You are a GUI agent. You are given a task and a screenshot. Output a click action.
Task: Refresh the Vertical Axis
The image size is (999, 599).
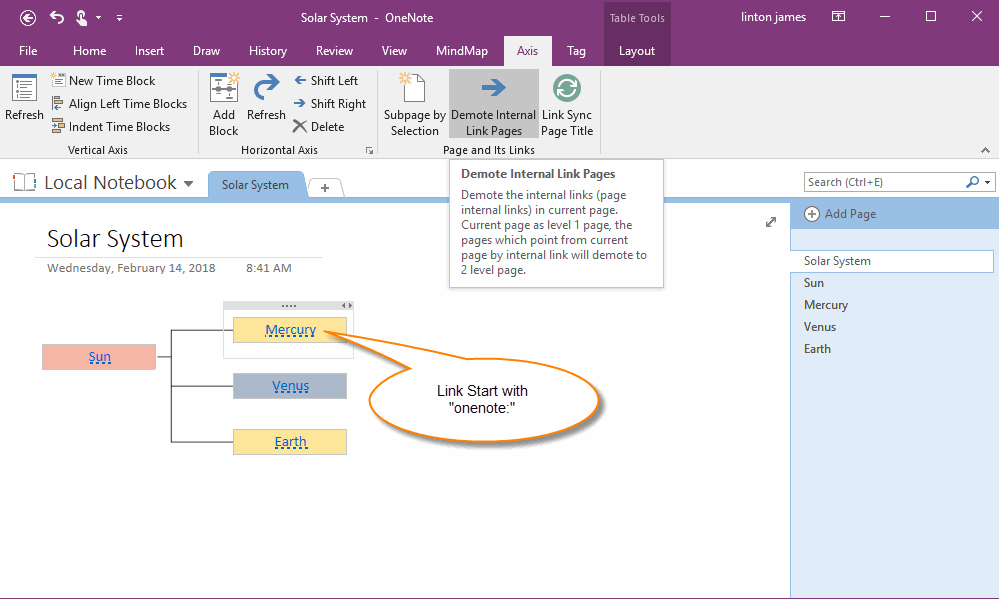24,97
